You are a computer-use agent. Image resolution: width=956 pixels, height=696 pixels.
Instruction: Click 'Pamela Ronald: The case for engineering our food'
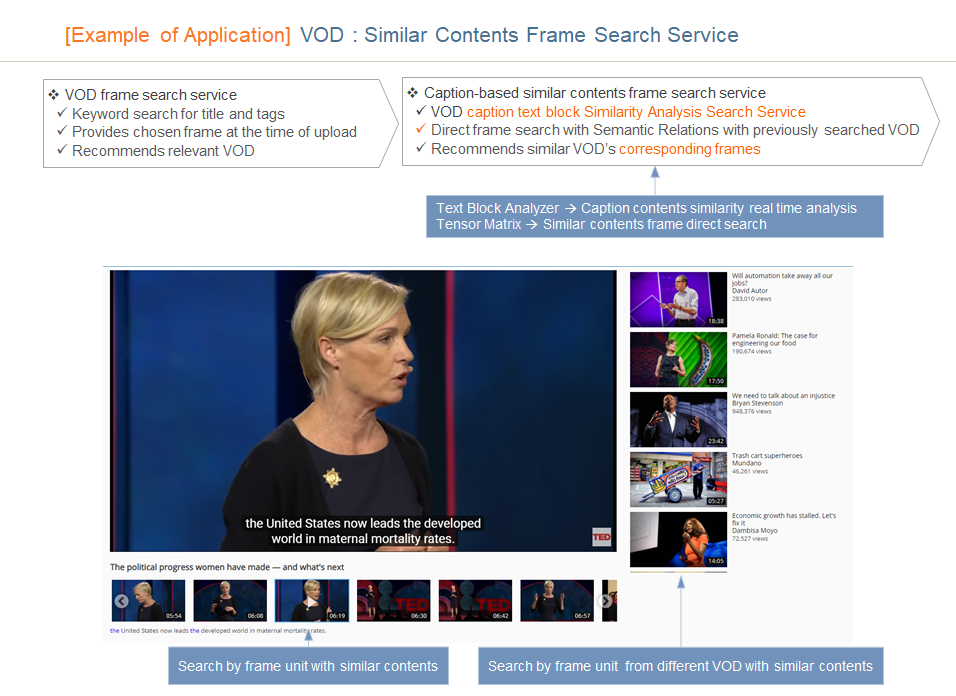coord(774,339)
